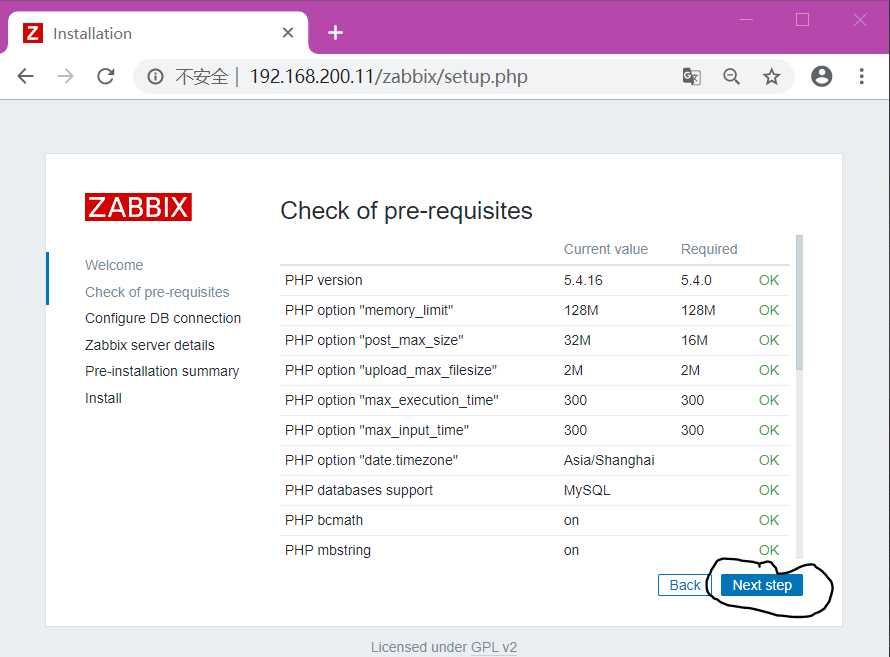Select Configure DB connection step
The width and height of the screenshot is (890, 657).
(163, 318)
